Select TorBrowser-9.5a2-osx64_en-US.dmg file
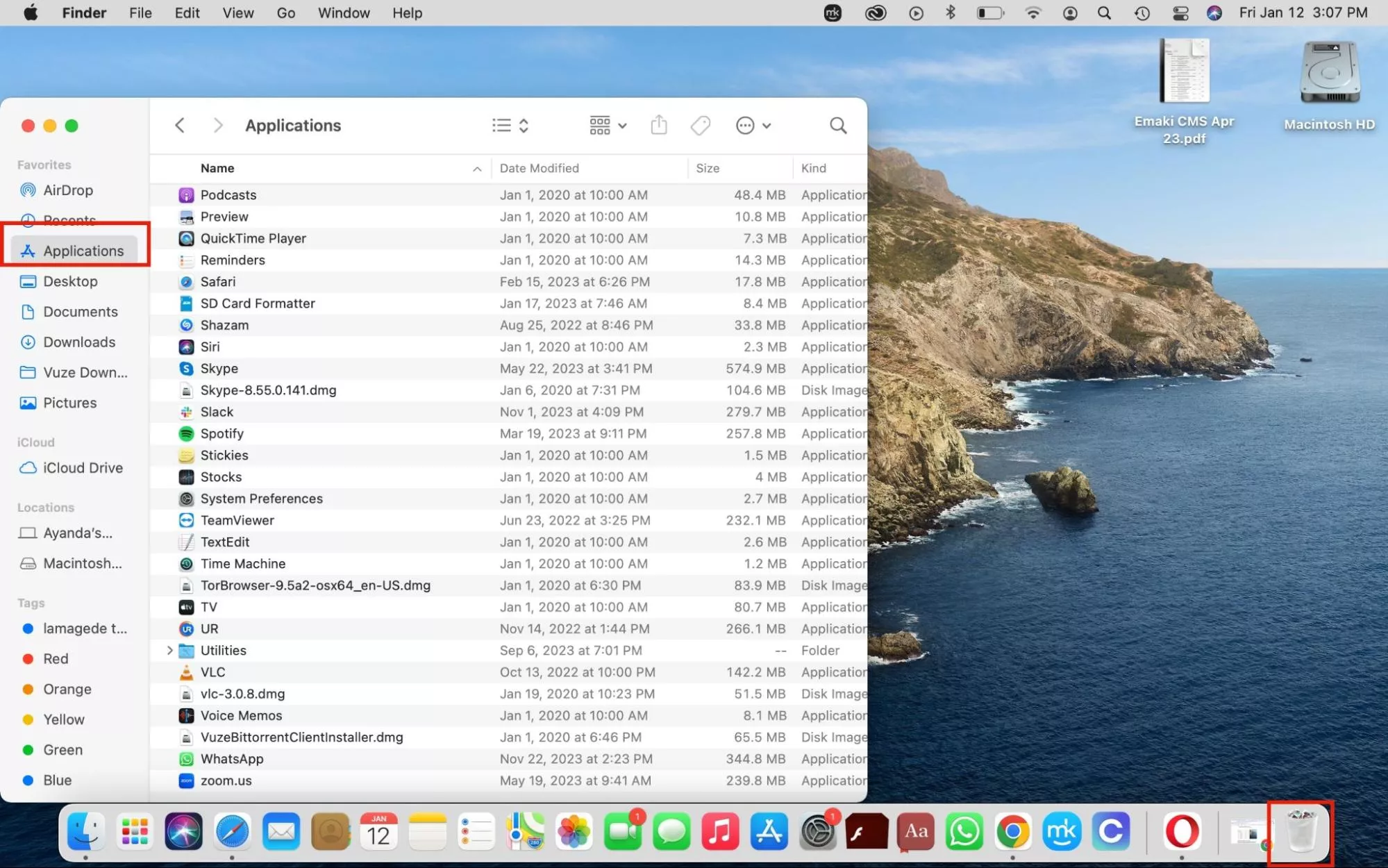 click(x=509, y=585)
